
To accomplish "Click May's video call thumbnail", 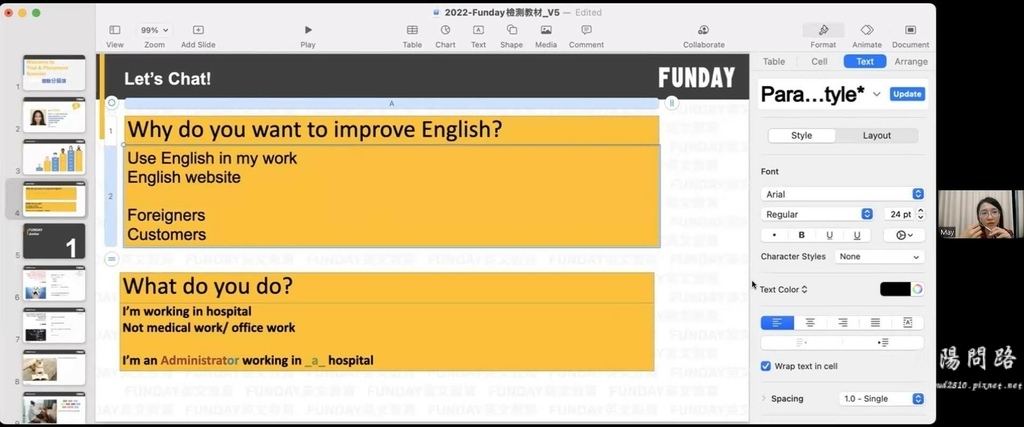I will (980, 214).
